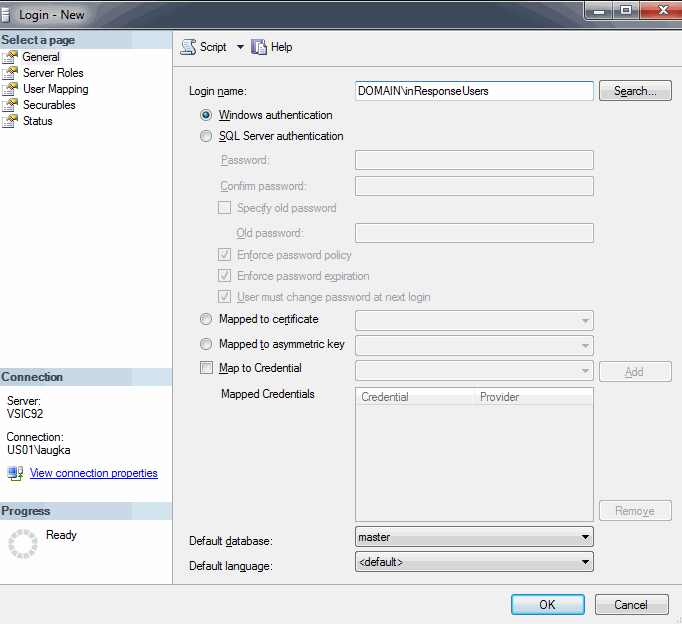Select Windows authentication radio button
Viewport: 682px width, 624px height.
coord(206,115)
